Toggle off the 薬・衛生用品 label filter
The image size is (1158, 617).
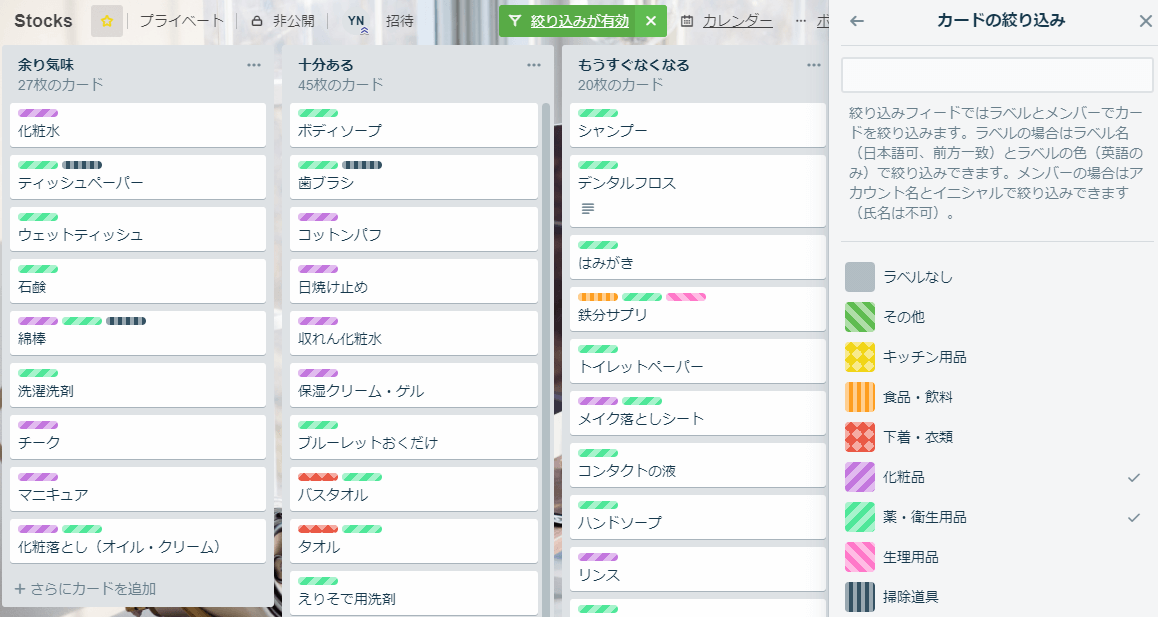(997, 517)
